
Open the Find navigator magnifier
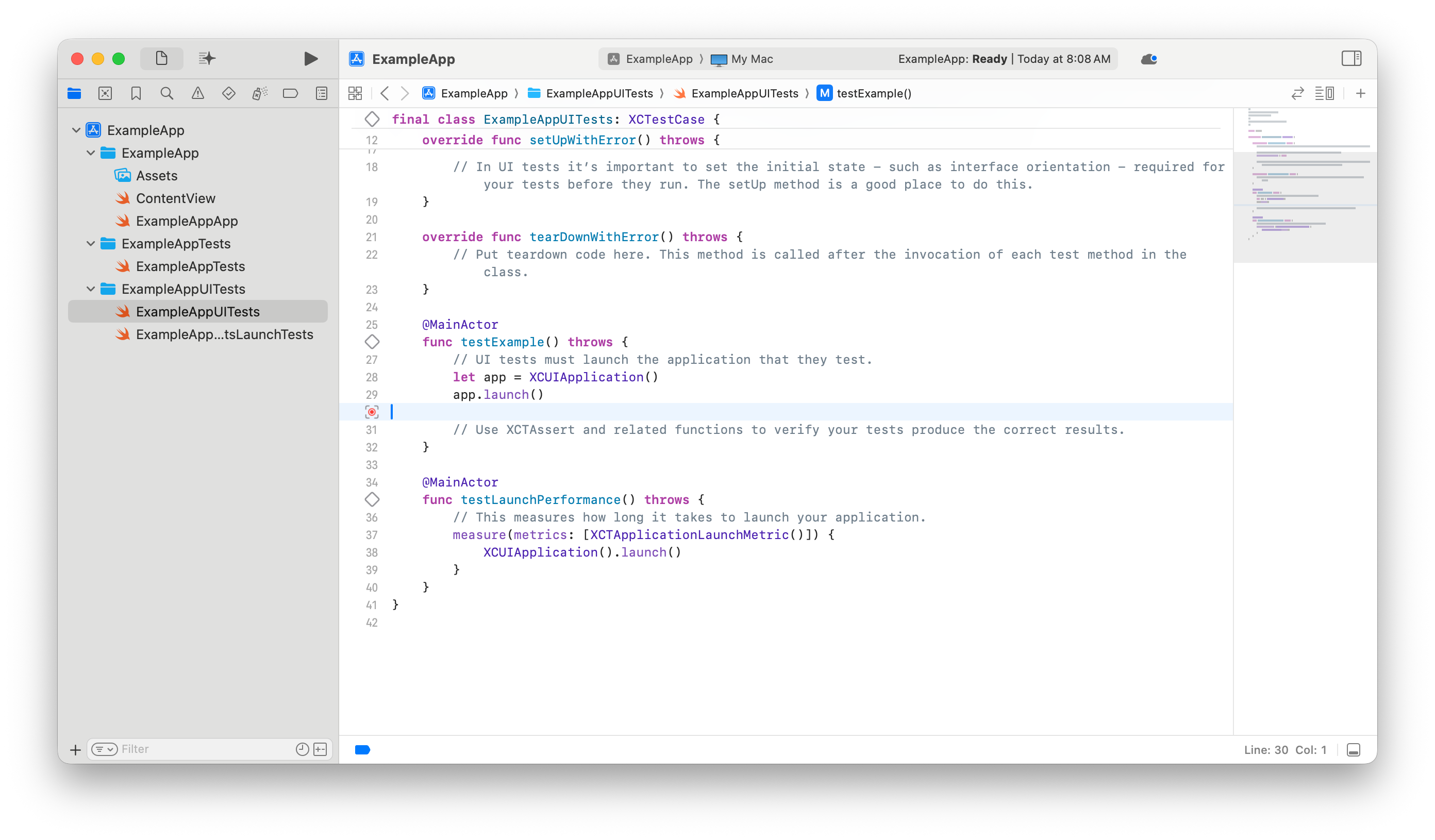click(167, 93)
